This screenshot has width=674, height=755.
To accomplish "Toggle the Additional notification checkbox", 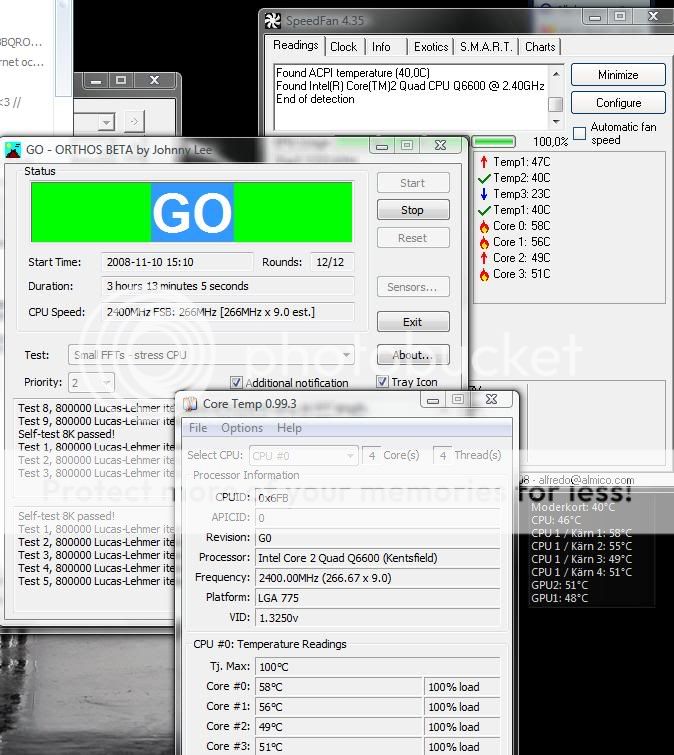I will 236,383.
